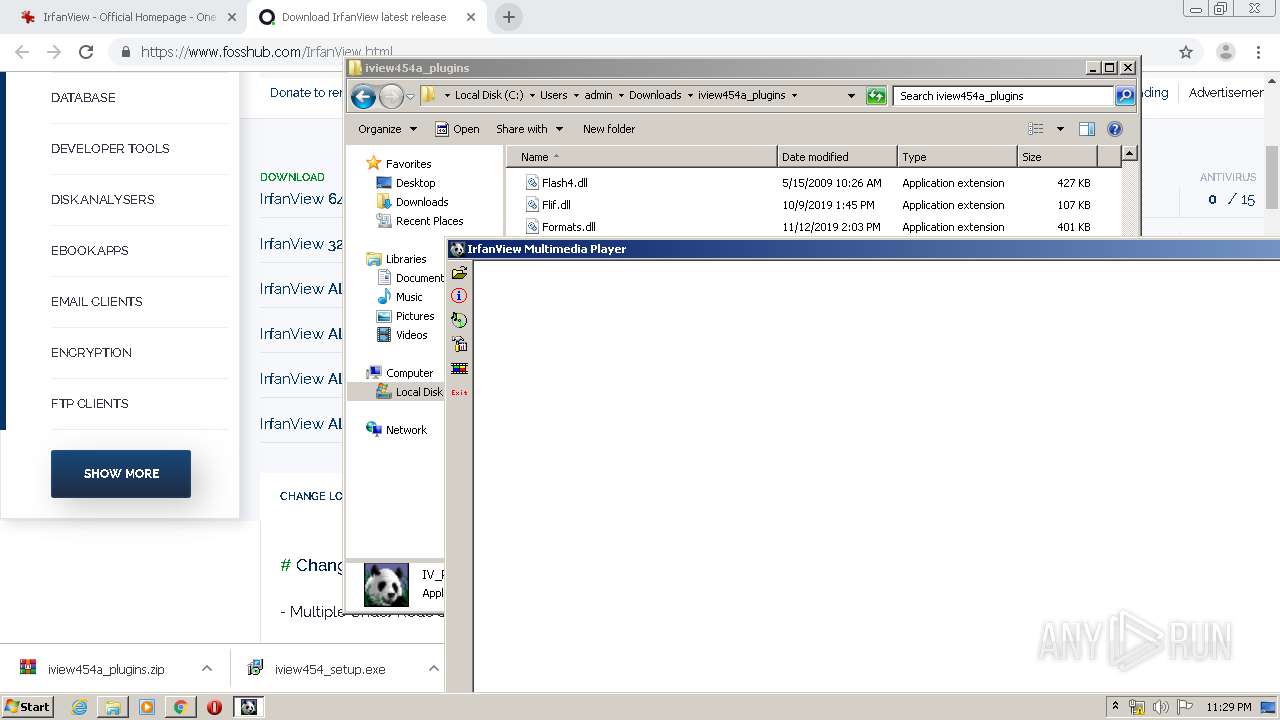Click the SHOW MORE button on FossHub
Viewport: 1280px width, 720px height.
tap(121, 474)
